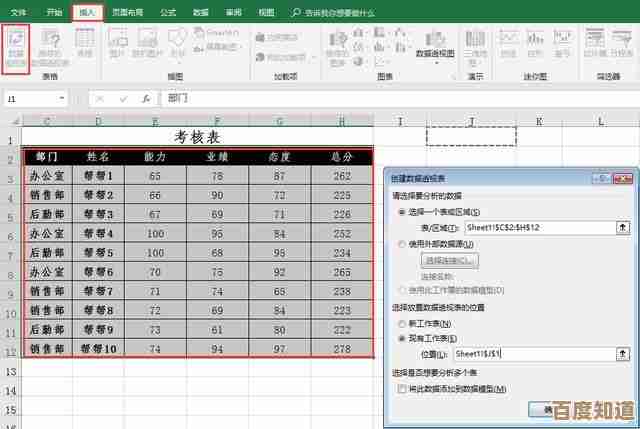Select the 选择一个表或区域 radio option
The image size is (640, 429).
402,212
